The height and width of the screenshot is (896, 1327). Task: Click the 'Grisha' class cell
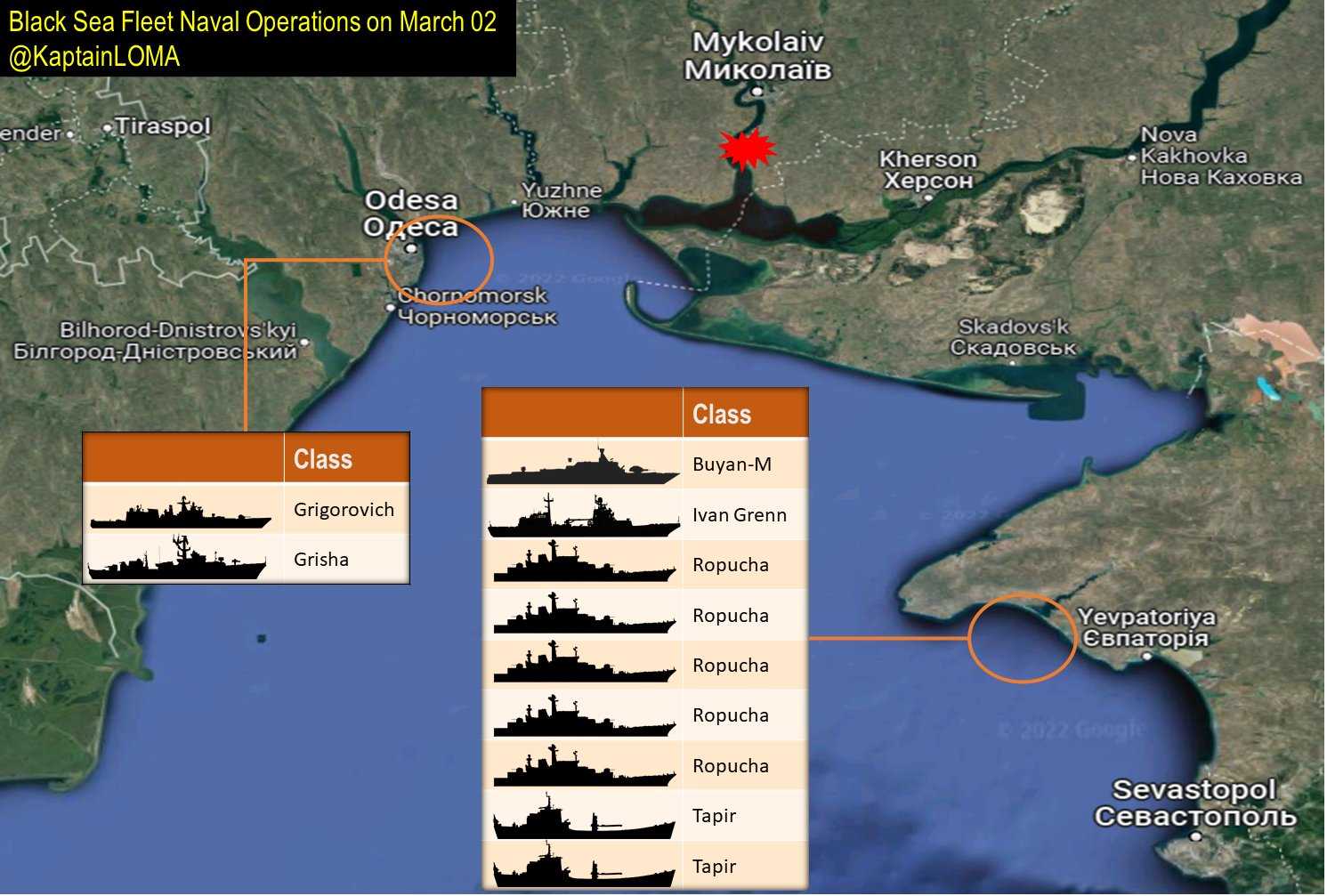(346, 559)
